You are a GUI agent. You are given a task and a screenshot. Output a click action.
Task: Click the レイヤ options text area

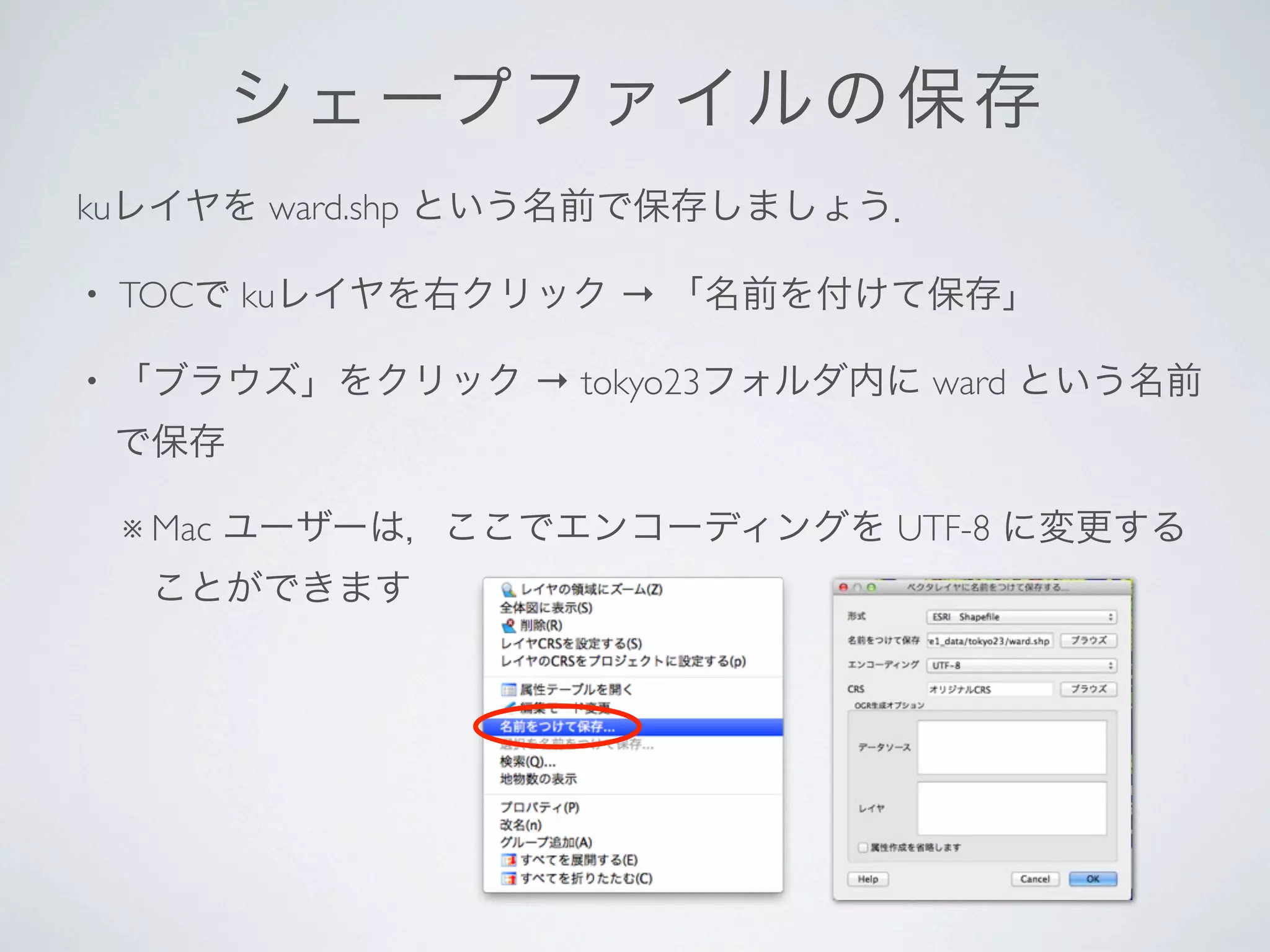[x=1011, y=808]
